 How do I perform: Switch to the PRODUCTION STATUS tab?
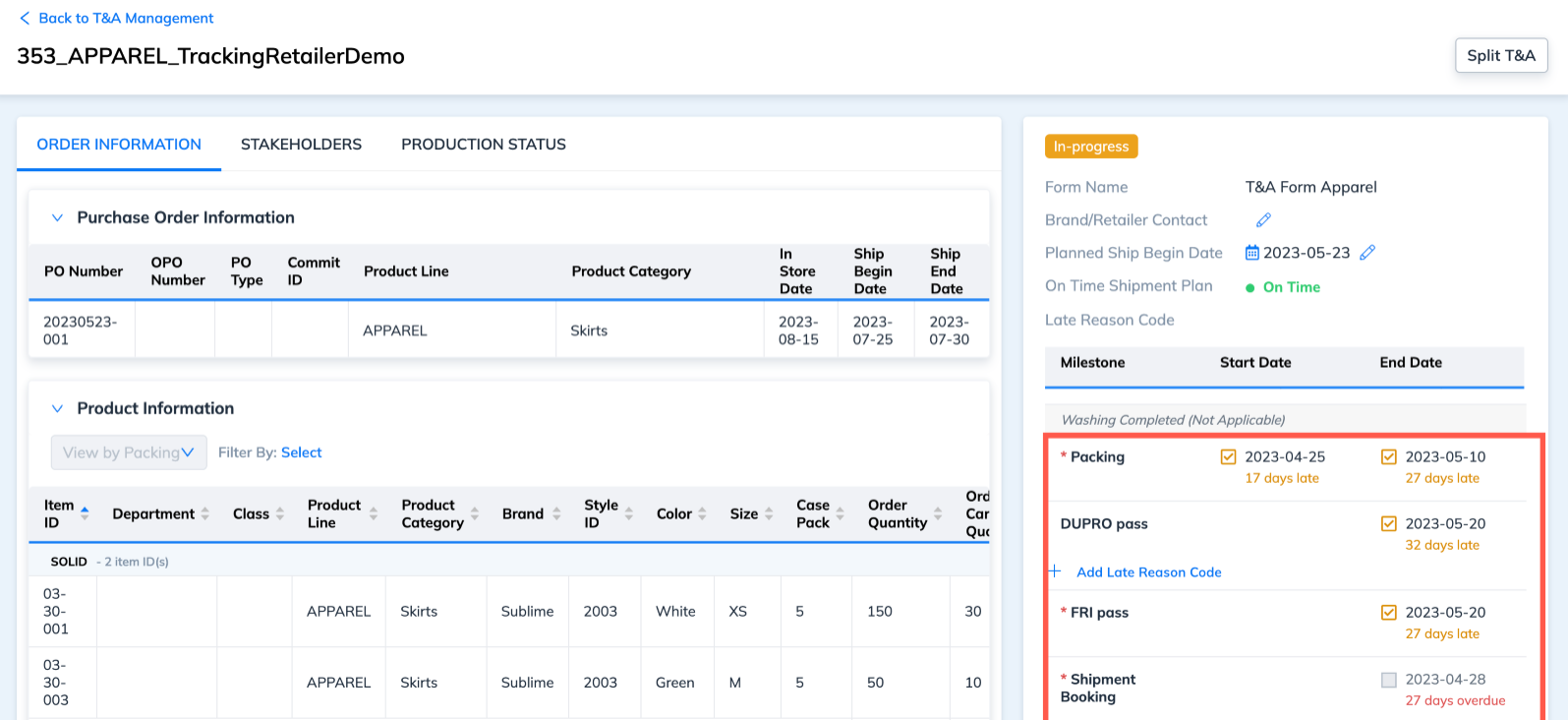(484, 145)
